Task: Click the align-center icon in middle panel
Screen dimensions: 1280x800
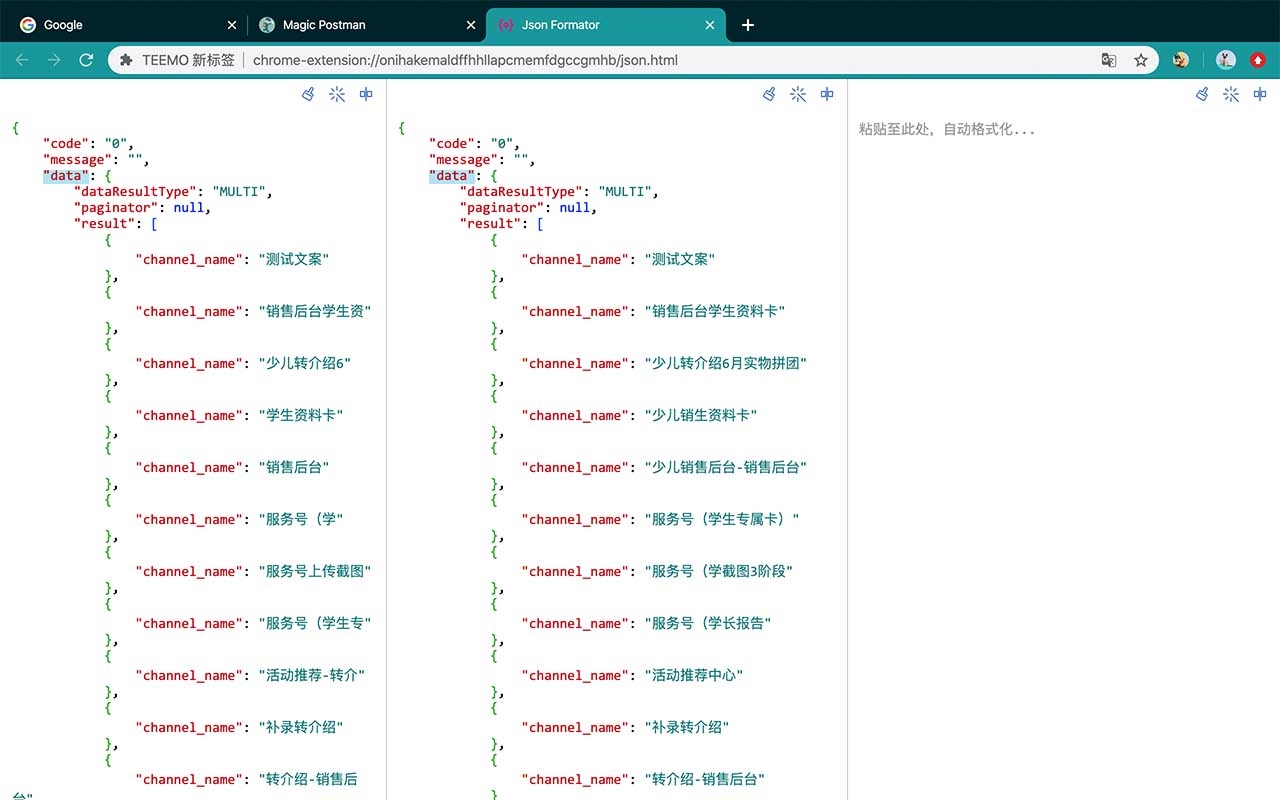Action: click(x=827, y=94)
